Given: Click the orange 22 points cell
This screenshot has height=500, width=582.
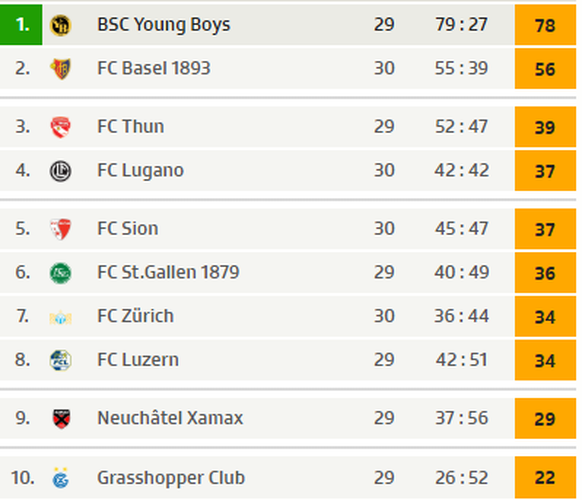Looking at the screenshot, I should click(x=545, y=477).
